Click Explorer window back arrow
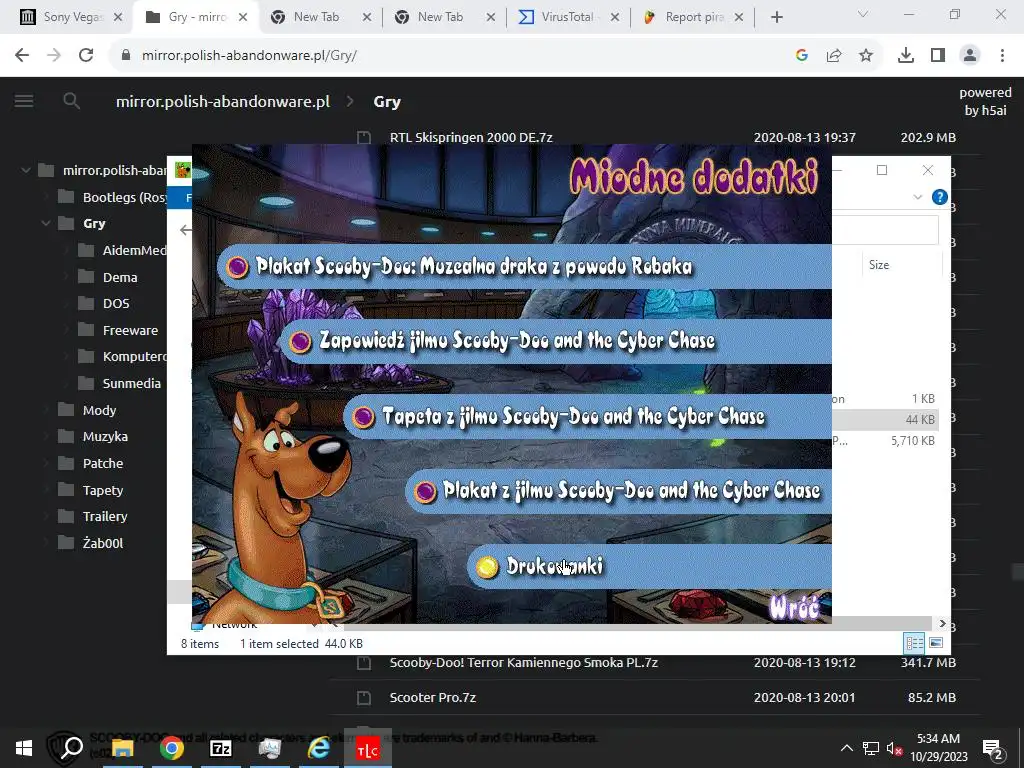The height and width of the screenshot is (768, 1024). click(x=186, y=230)
